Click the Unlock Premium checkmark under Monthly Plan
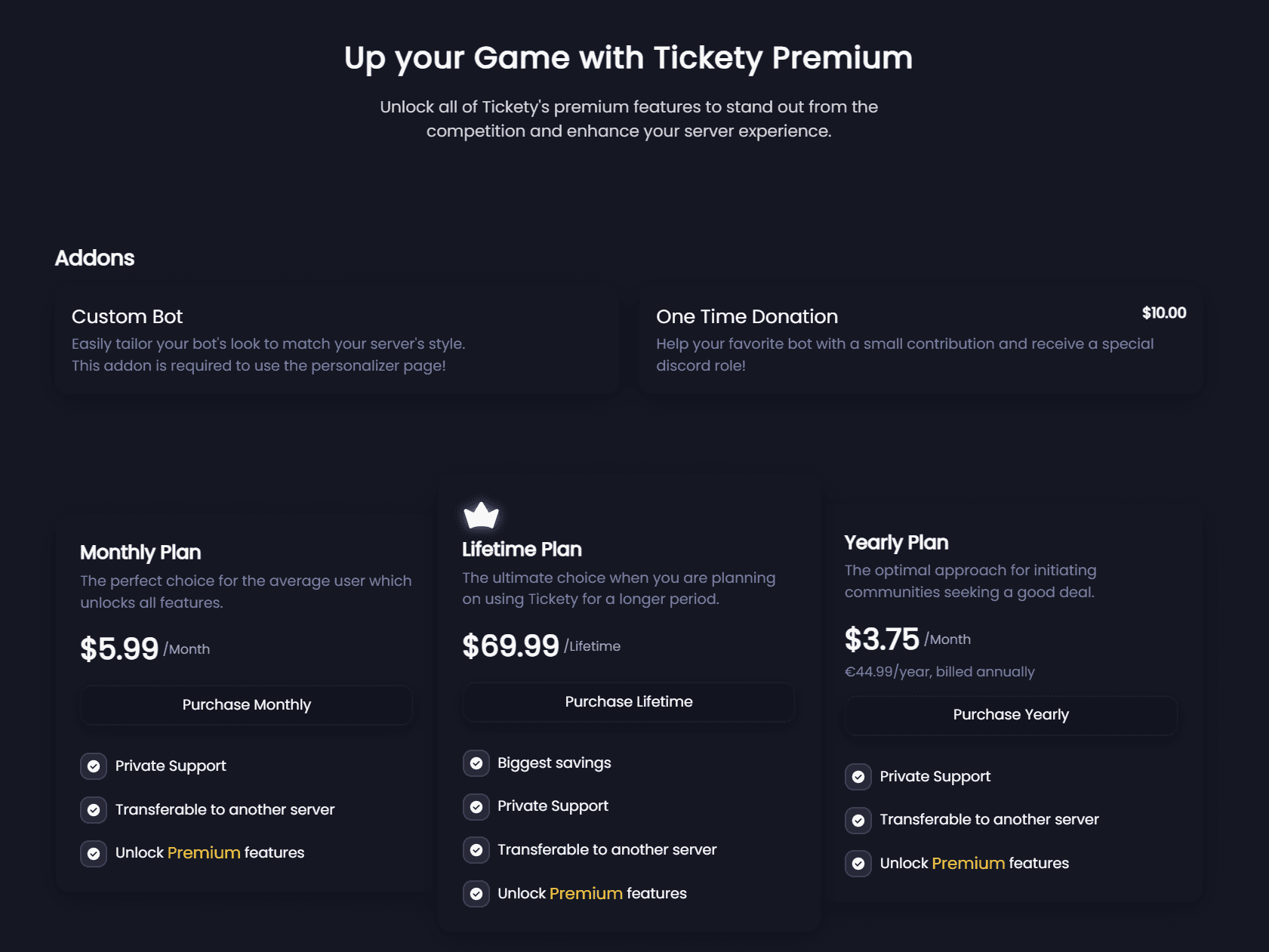Image resolution: width=1269 pixels, height=952 pixels. click(x=93, y=853)
